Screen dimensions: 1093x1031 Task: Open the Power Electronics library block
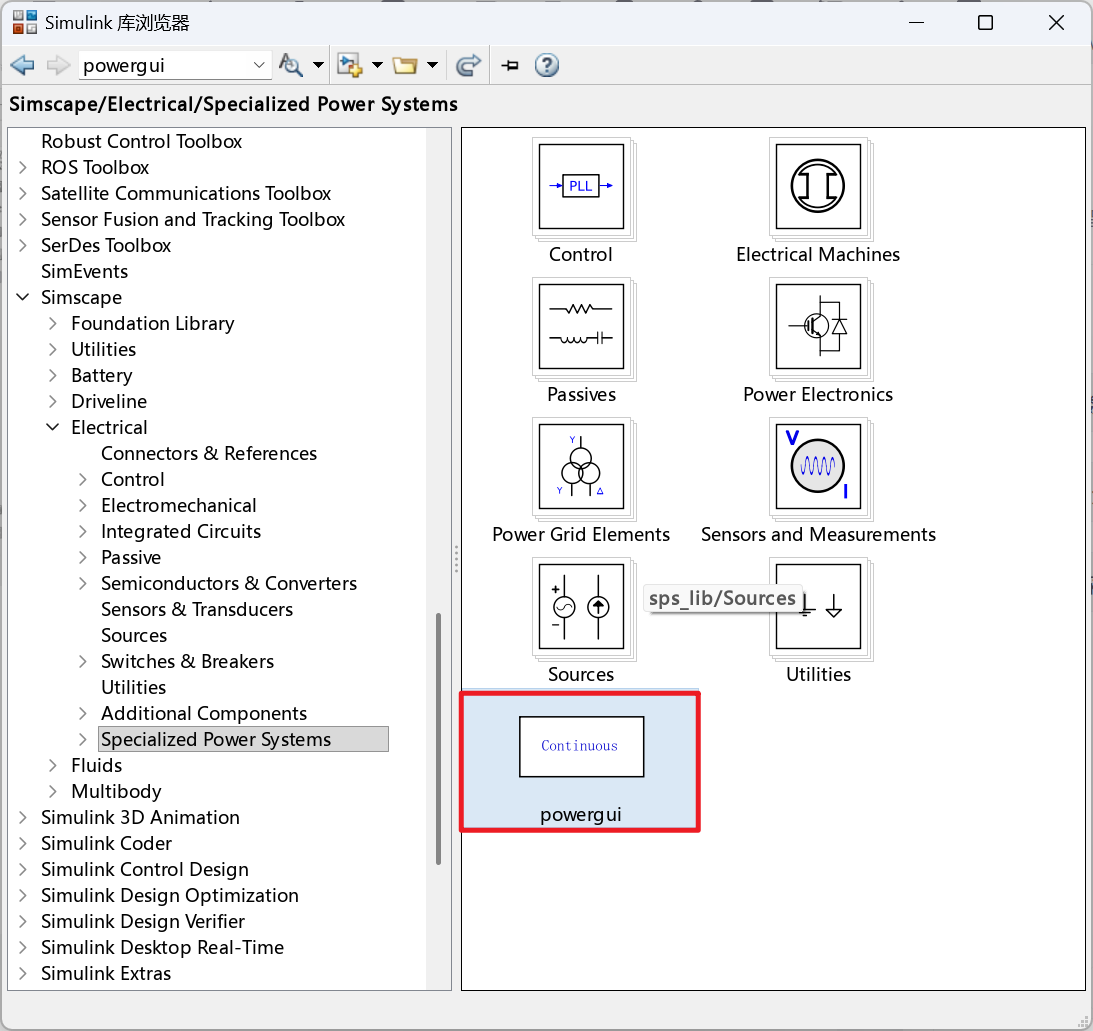coord(818,327)
